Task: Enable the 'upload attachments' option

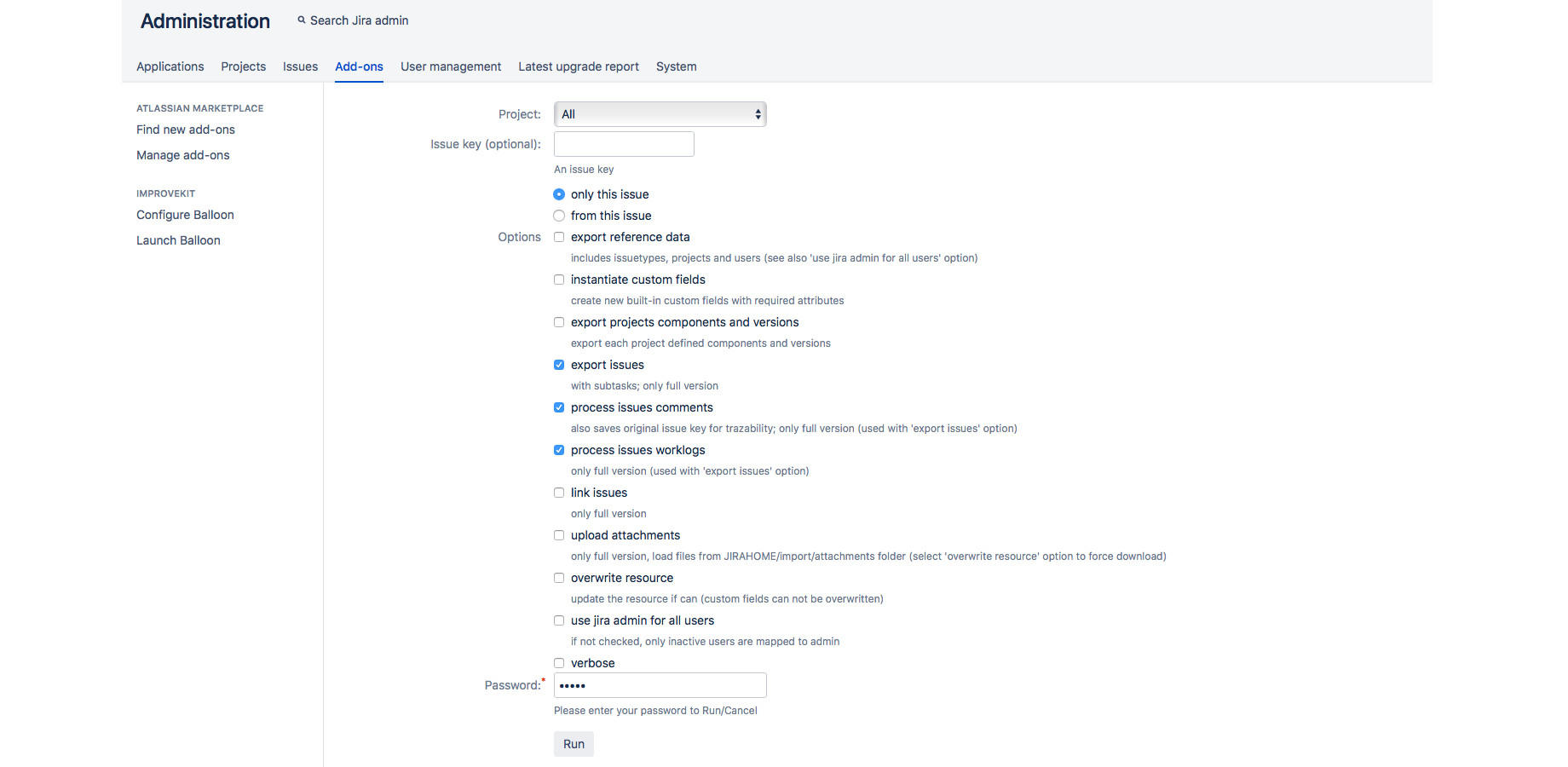Action: click(559, 535)
